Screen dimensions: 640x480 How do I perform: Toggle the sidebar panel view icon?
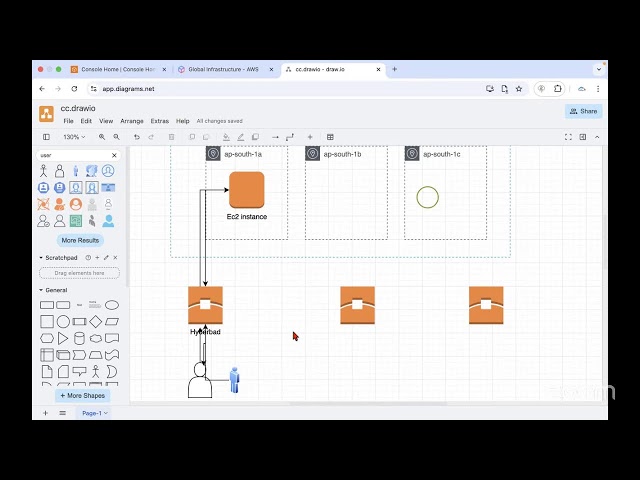click(46, 137)
